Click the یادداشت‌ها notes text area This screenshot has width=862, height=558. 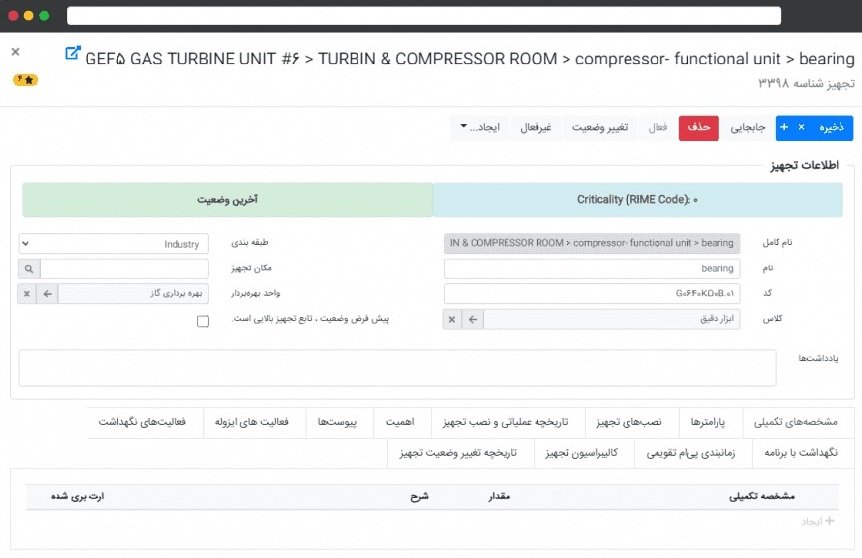point(397,368)
